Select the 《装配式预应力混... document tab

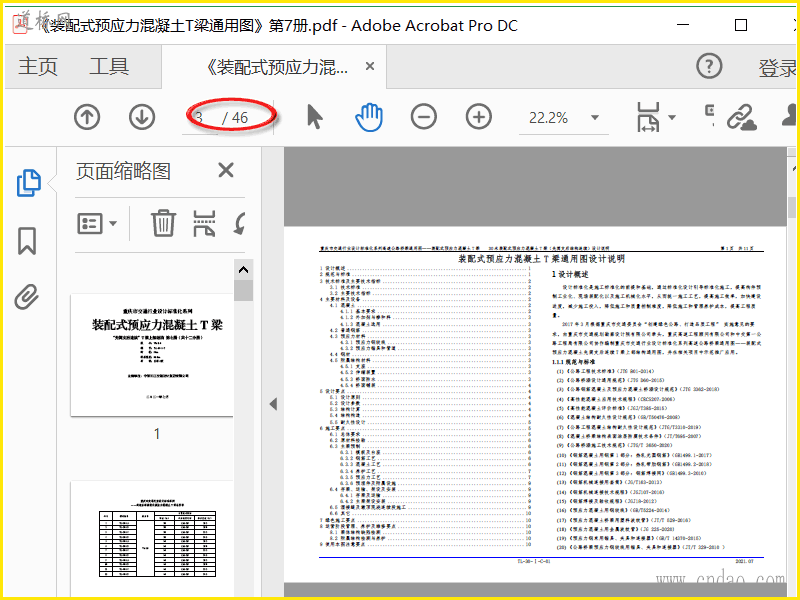pos(278,67)
